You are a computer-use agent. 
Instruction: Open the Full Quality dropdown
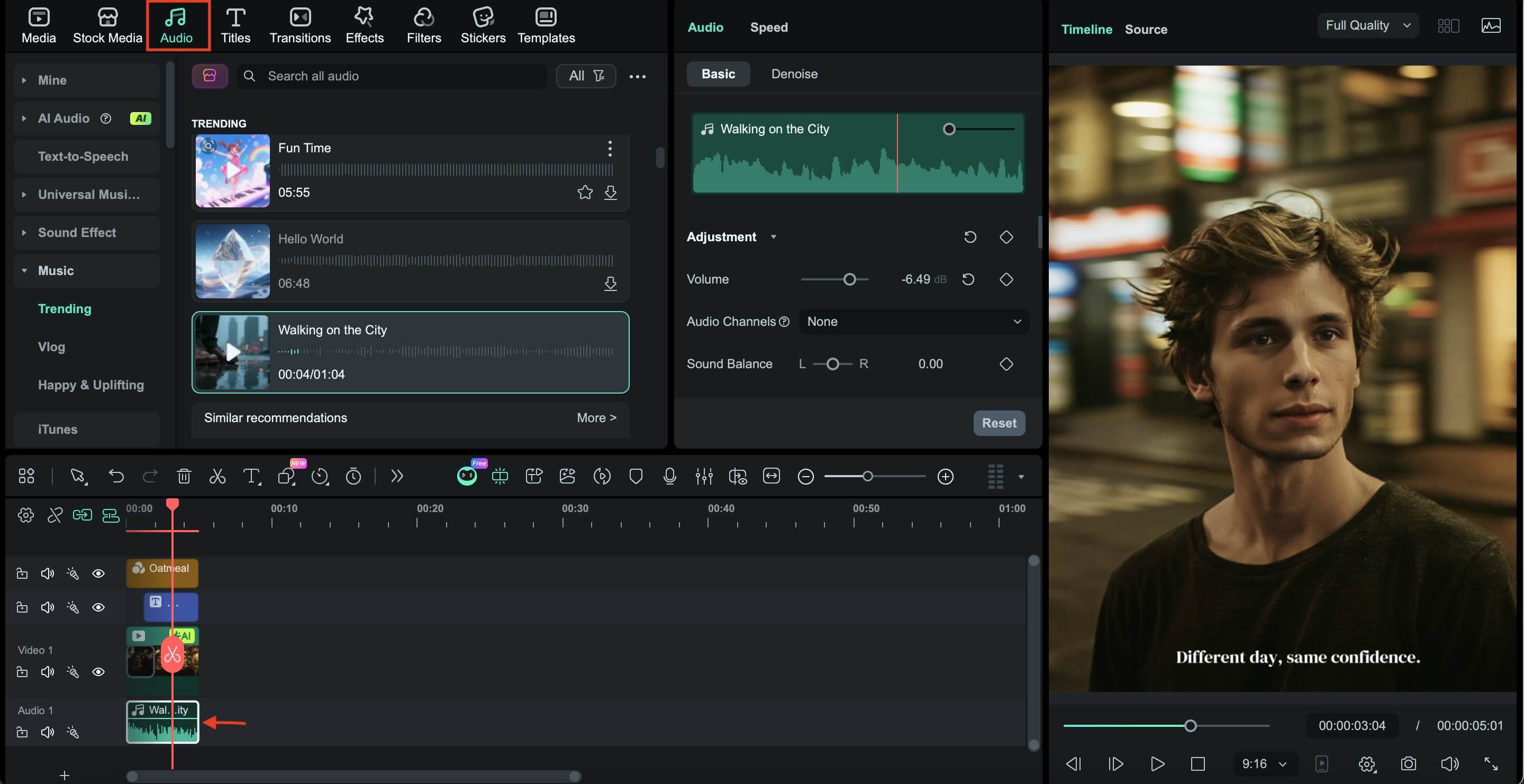(1367, 25)
